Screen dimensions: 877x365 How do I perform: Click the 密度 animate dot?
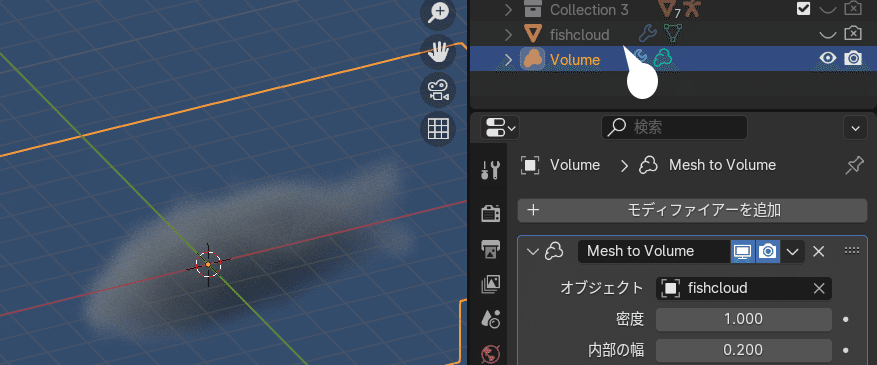(x=846, y=319)
